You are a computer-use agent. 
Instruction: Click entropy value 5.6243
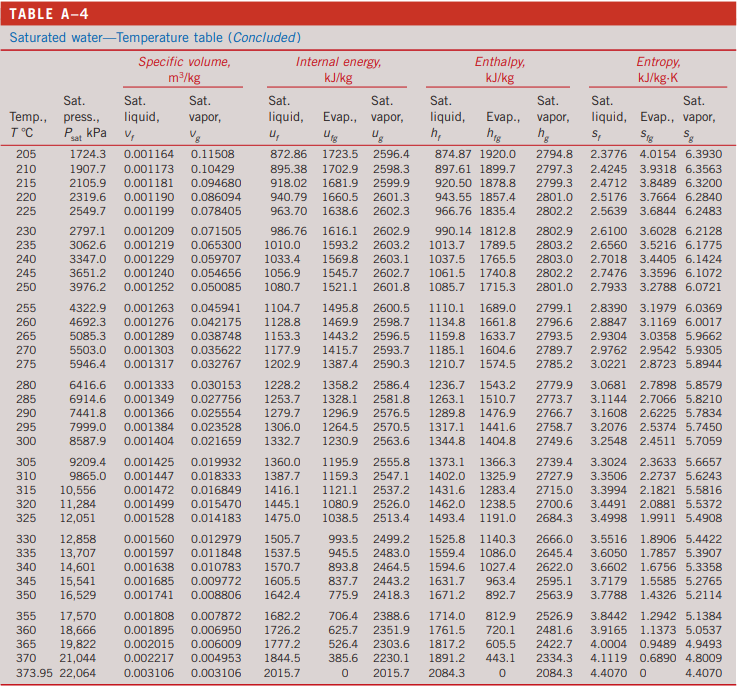click(x=704, y=476)
